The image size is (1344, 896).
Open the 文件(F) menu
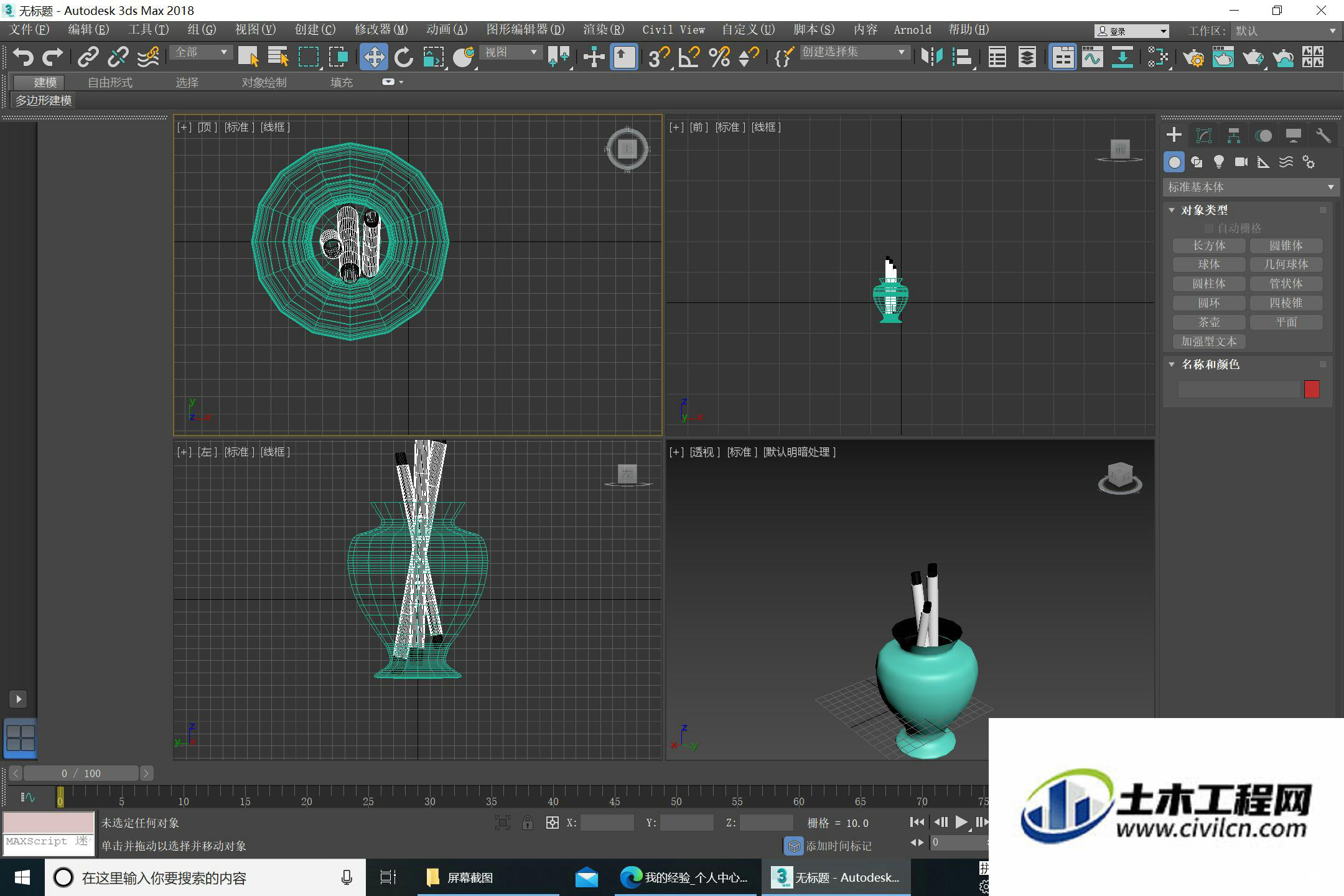30,30
